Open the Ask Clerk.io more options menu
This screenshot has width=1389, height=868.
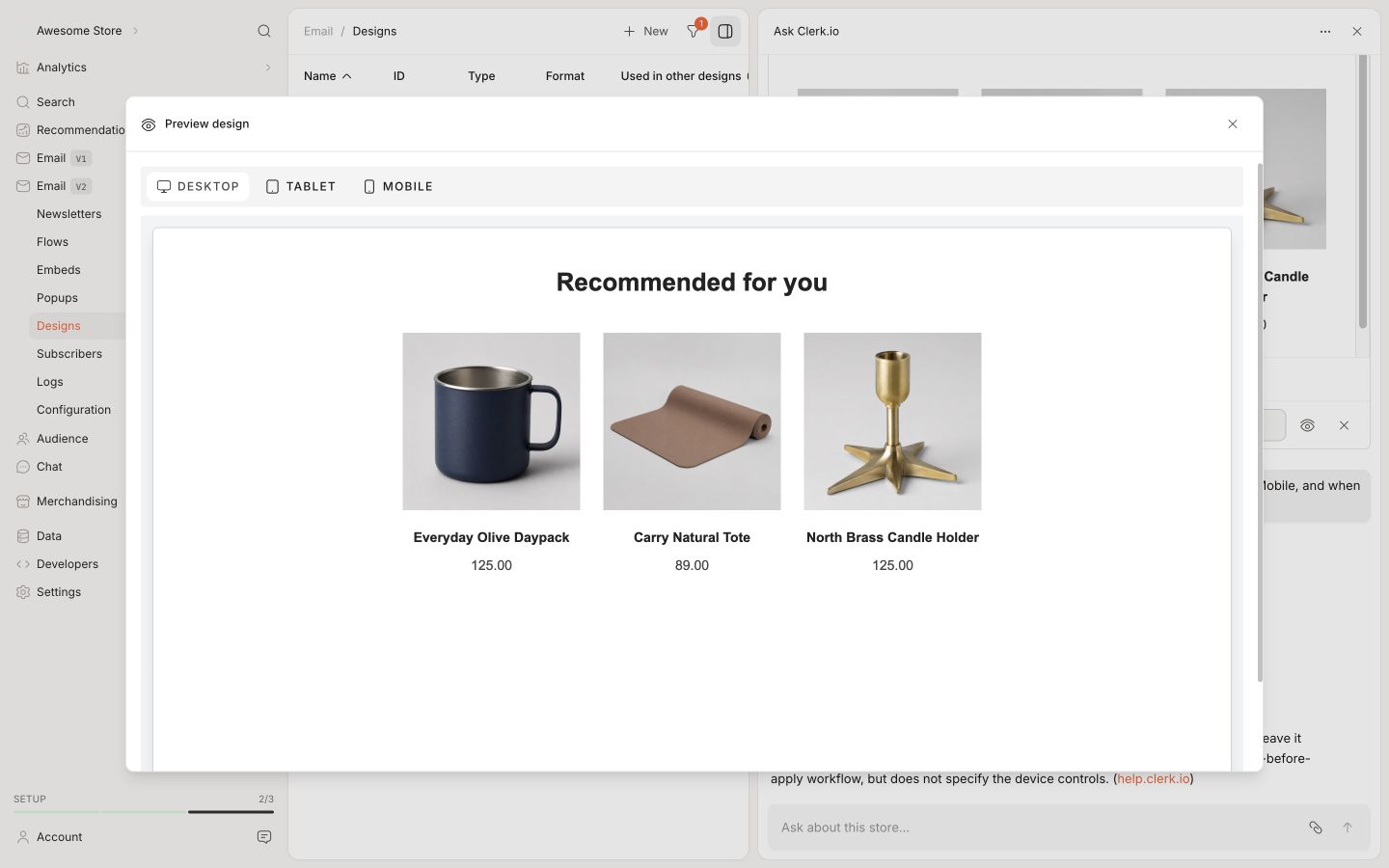(x=1325, y=31)
